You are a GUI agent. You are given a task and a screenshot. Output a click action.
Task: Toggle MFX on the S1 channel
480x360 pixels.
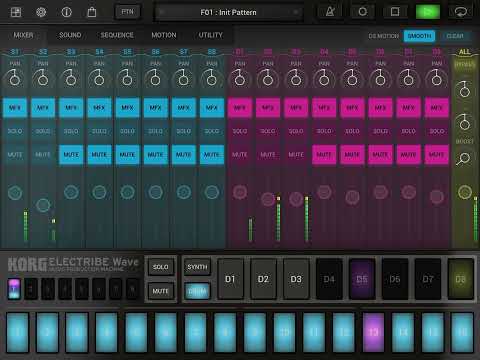[15, 108]
